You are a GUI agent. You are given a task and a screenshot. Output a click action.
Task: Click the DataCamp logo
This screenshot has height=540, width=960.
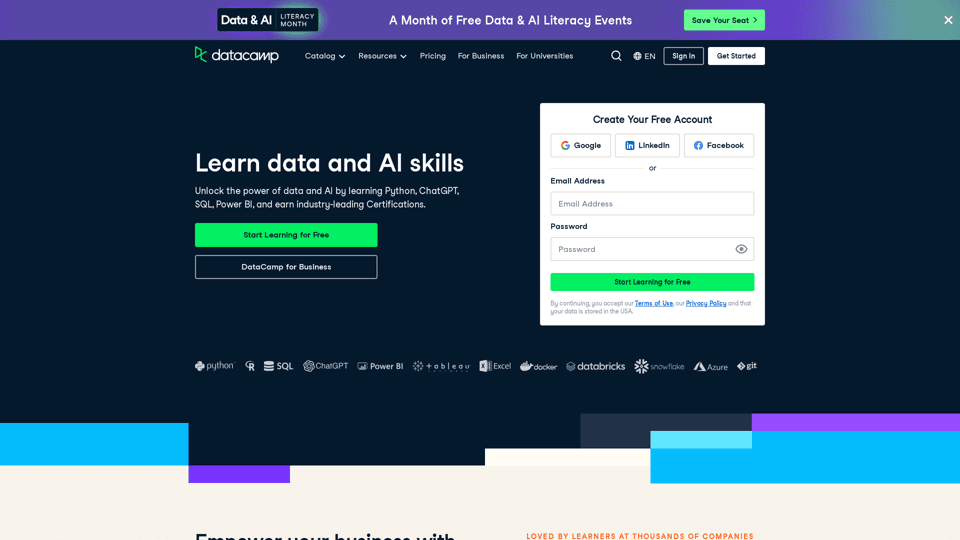point(236,55)
